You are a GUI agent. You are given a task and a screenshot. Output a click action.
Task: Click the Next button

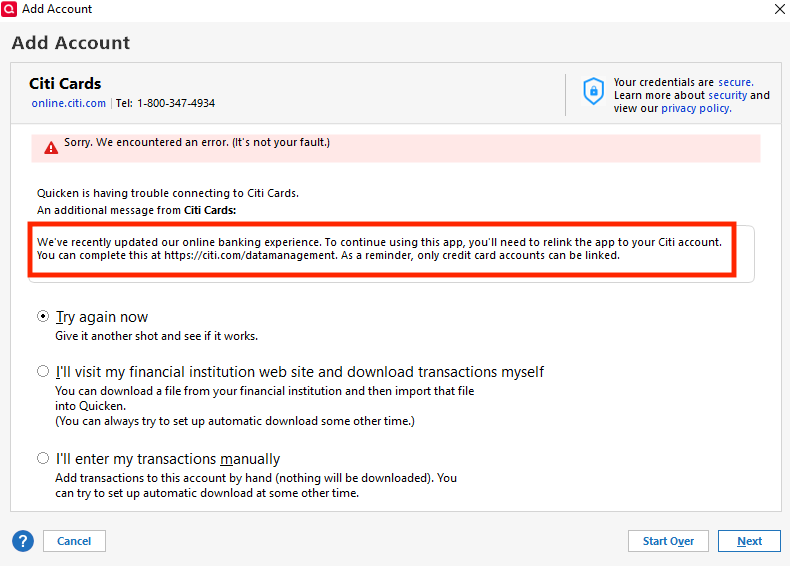(749, 541)
